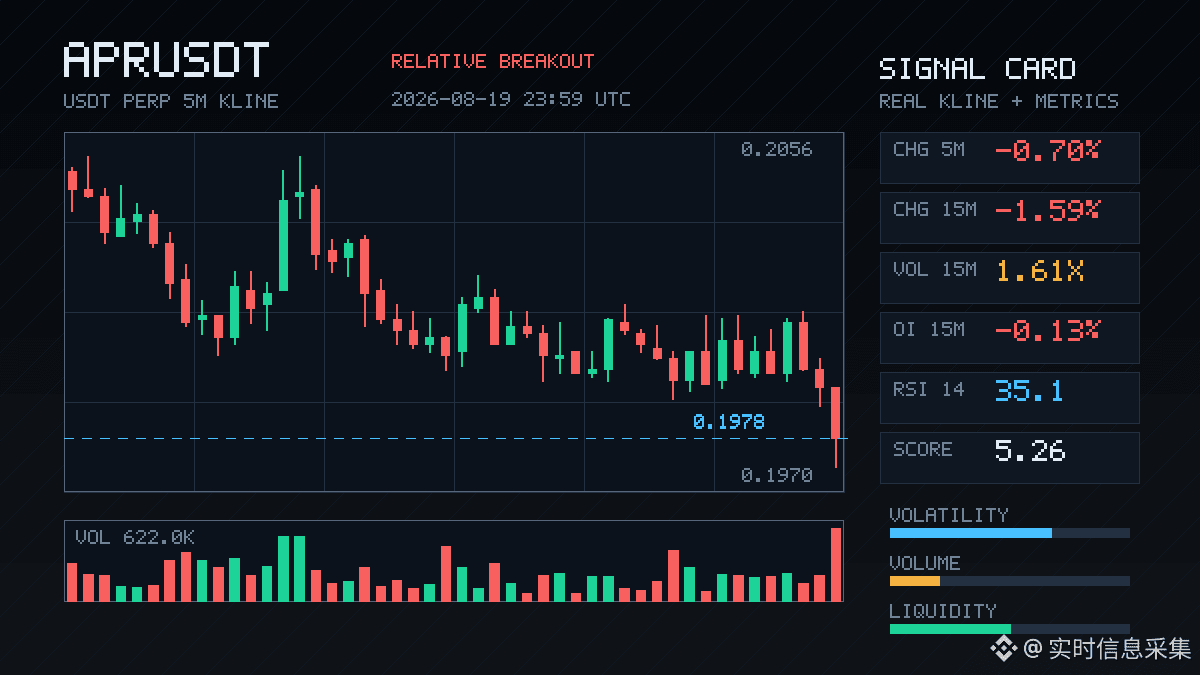
Task: Click the SIGNAL CARD heading
Action: tap(977, 69)
